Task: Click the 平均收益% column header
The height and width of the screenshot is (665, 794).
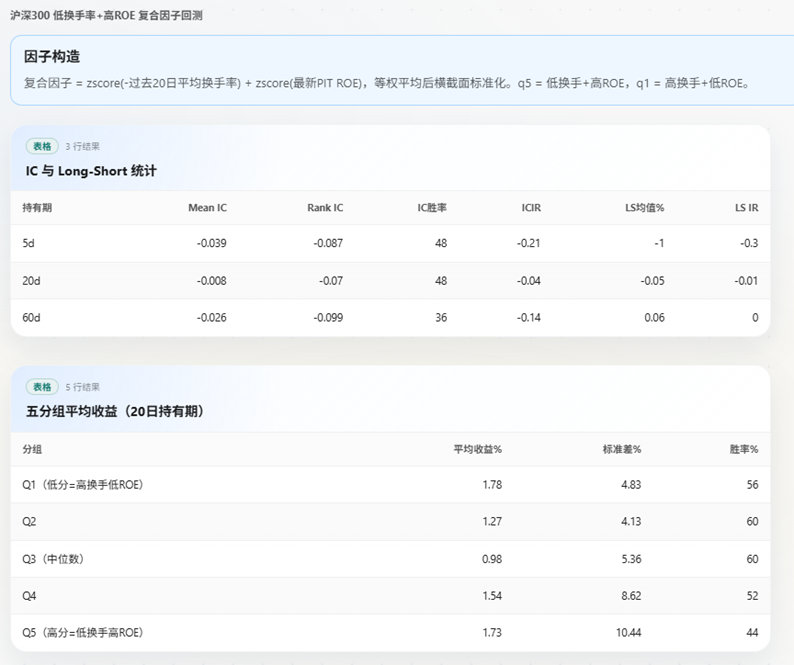Action: pos(478,449)
